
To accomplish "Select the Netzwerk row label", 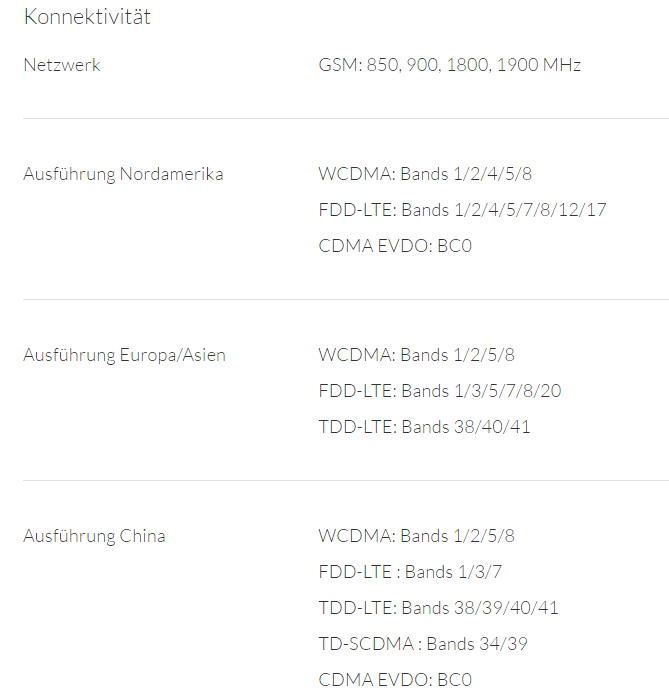I will (62, 65).
